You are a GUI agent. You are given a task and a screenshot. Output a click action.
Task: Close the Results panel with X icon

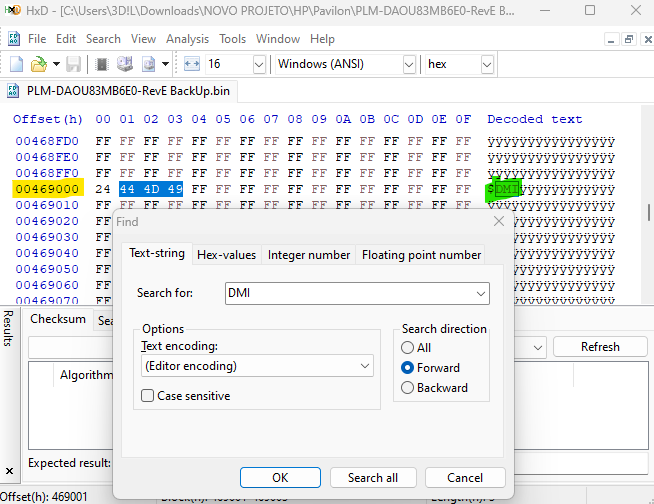(x=9, y=471)
